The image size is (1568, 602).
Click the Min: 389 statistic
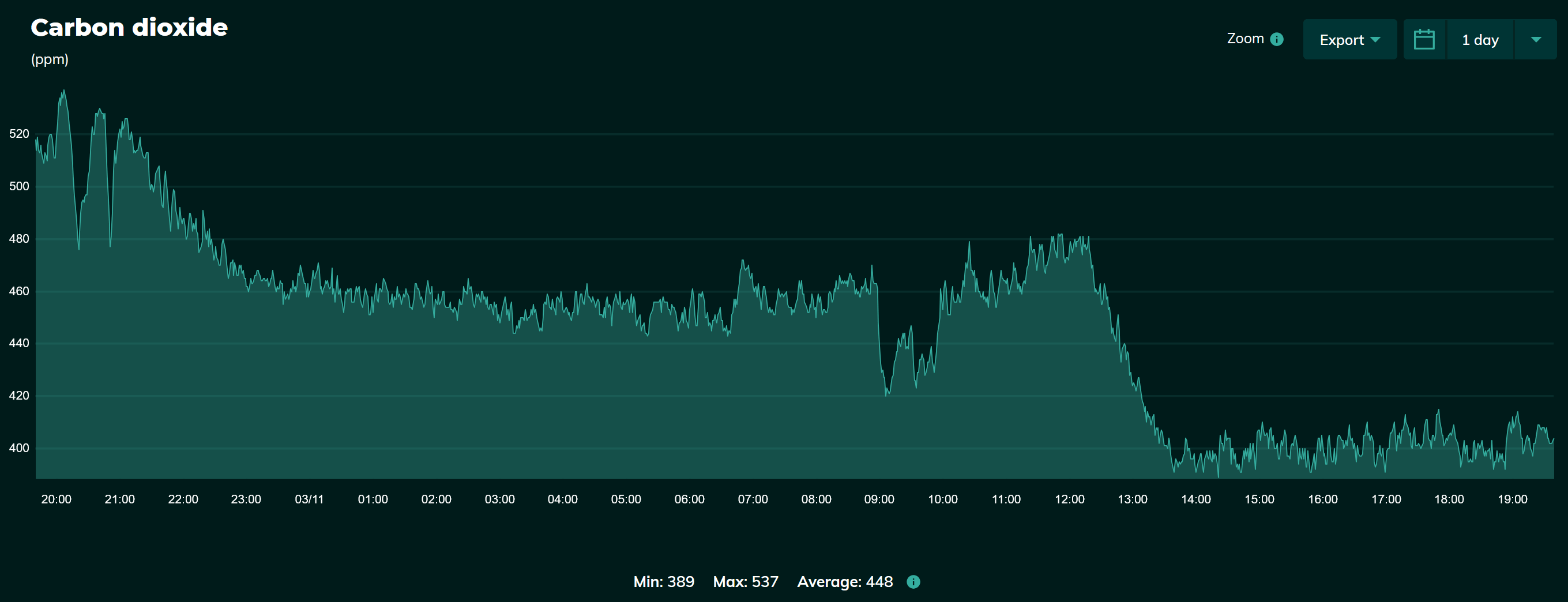pos(664,582)
